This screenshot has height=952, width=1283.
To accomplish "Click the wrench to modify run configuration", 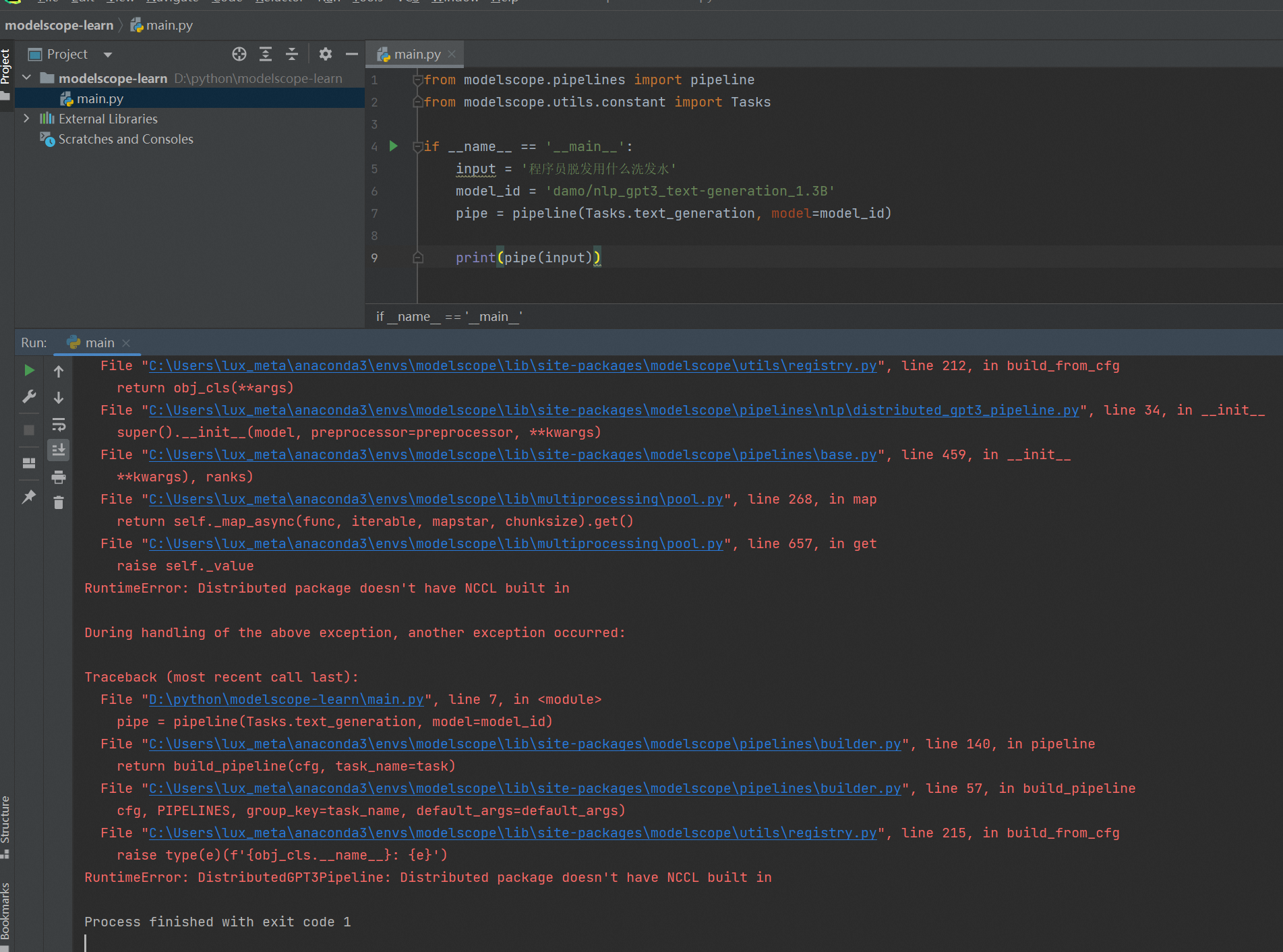I will pos(29,397).
